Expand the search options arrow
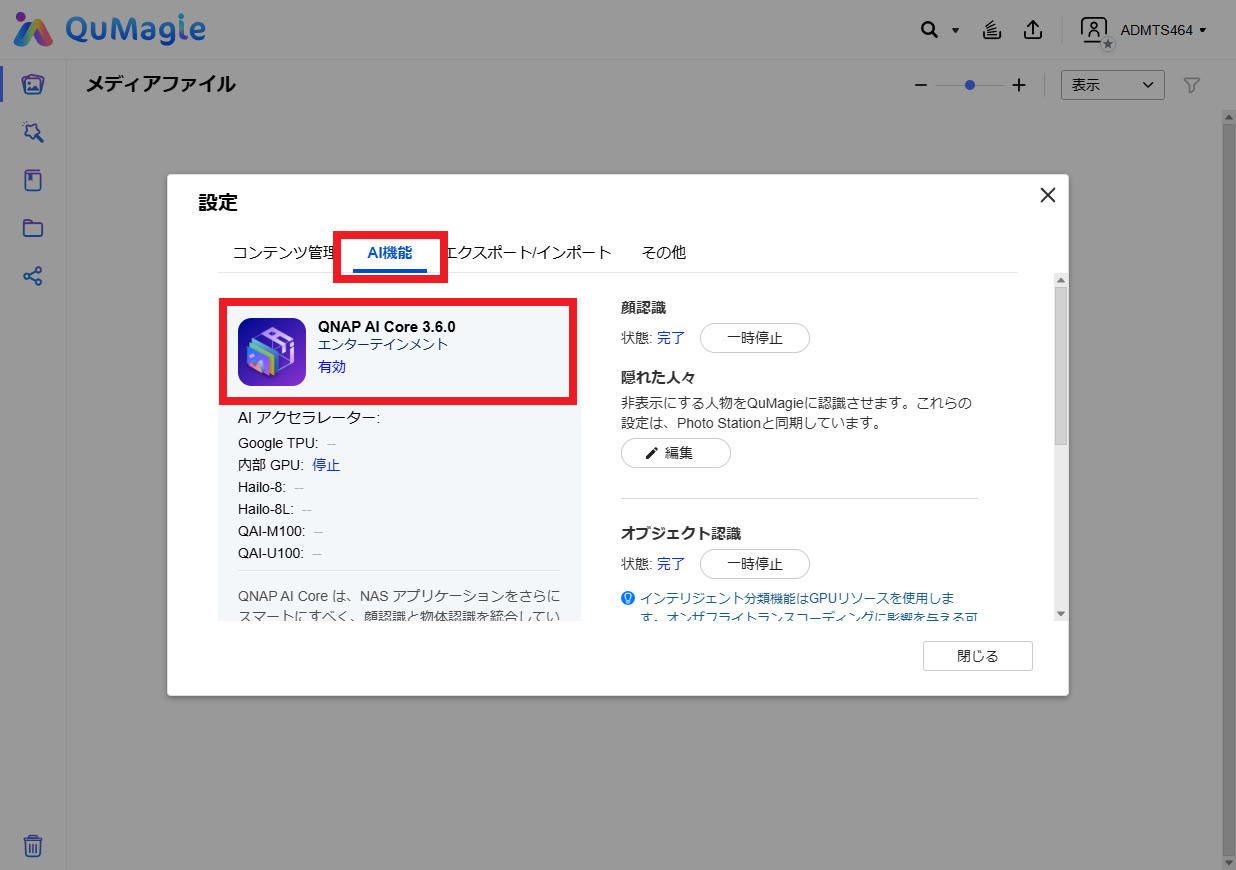1236x870 pixels. pyautogui.click(x=955, y=30)
